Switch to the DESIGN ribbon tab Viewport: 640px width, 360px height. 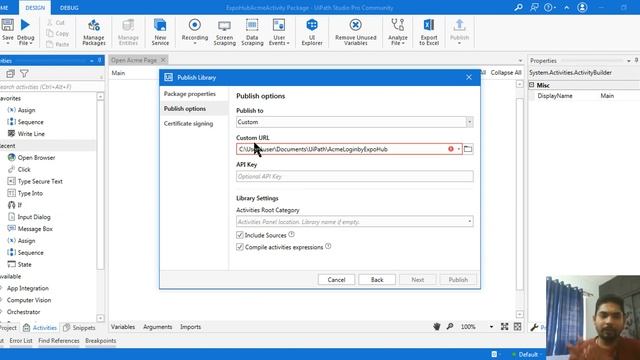pyautogui.click(x=35, y=8)
